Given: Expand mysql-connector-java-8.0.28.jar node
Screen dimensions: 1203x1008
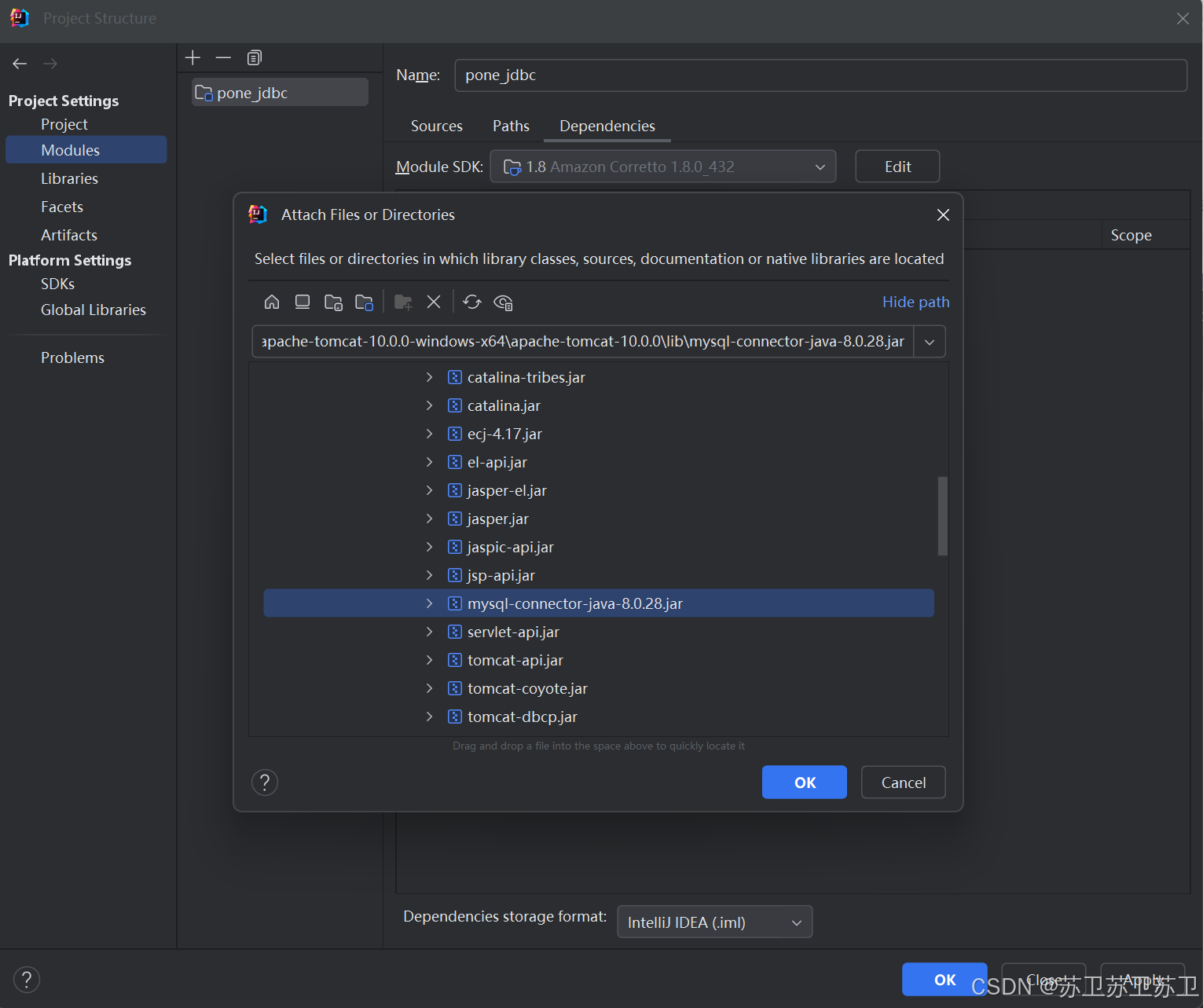Looking at the screenshot, I should pyautogui.click(x=429, y=603).
